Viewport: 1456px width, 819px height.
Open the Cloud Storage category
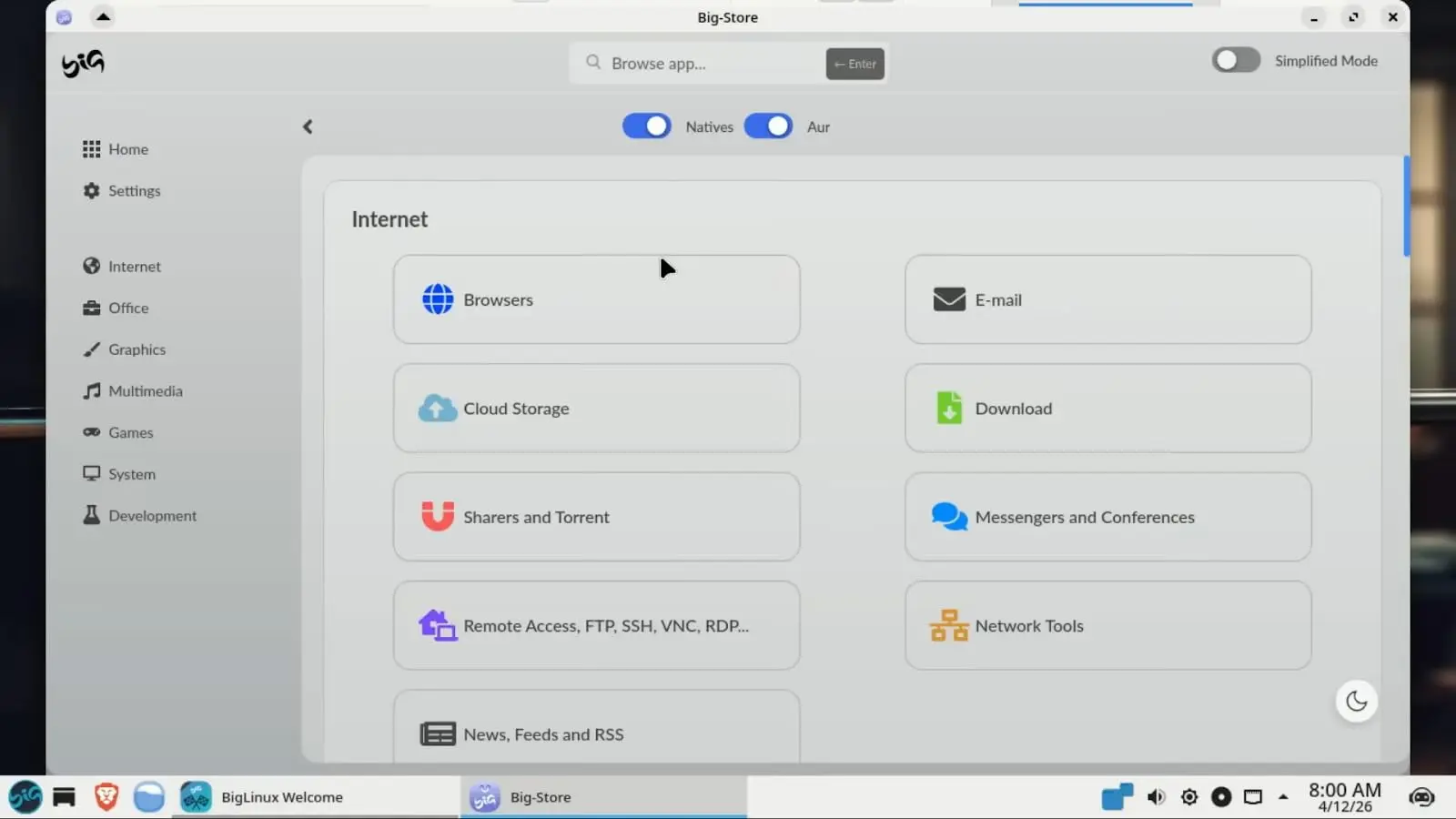coord(596,409)
